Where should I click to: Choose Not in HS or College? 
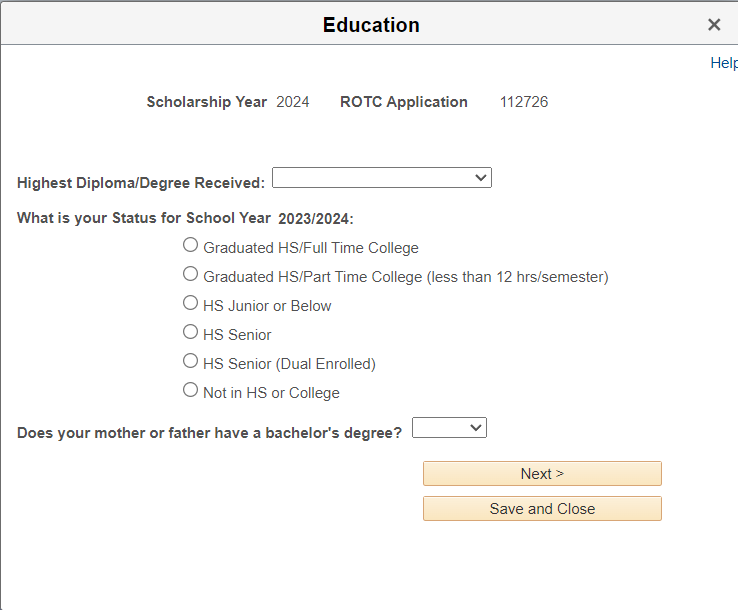[190, 390]
